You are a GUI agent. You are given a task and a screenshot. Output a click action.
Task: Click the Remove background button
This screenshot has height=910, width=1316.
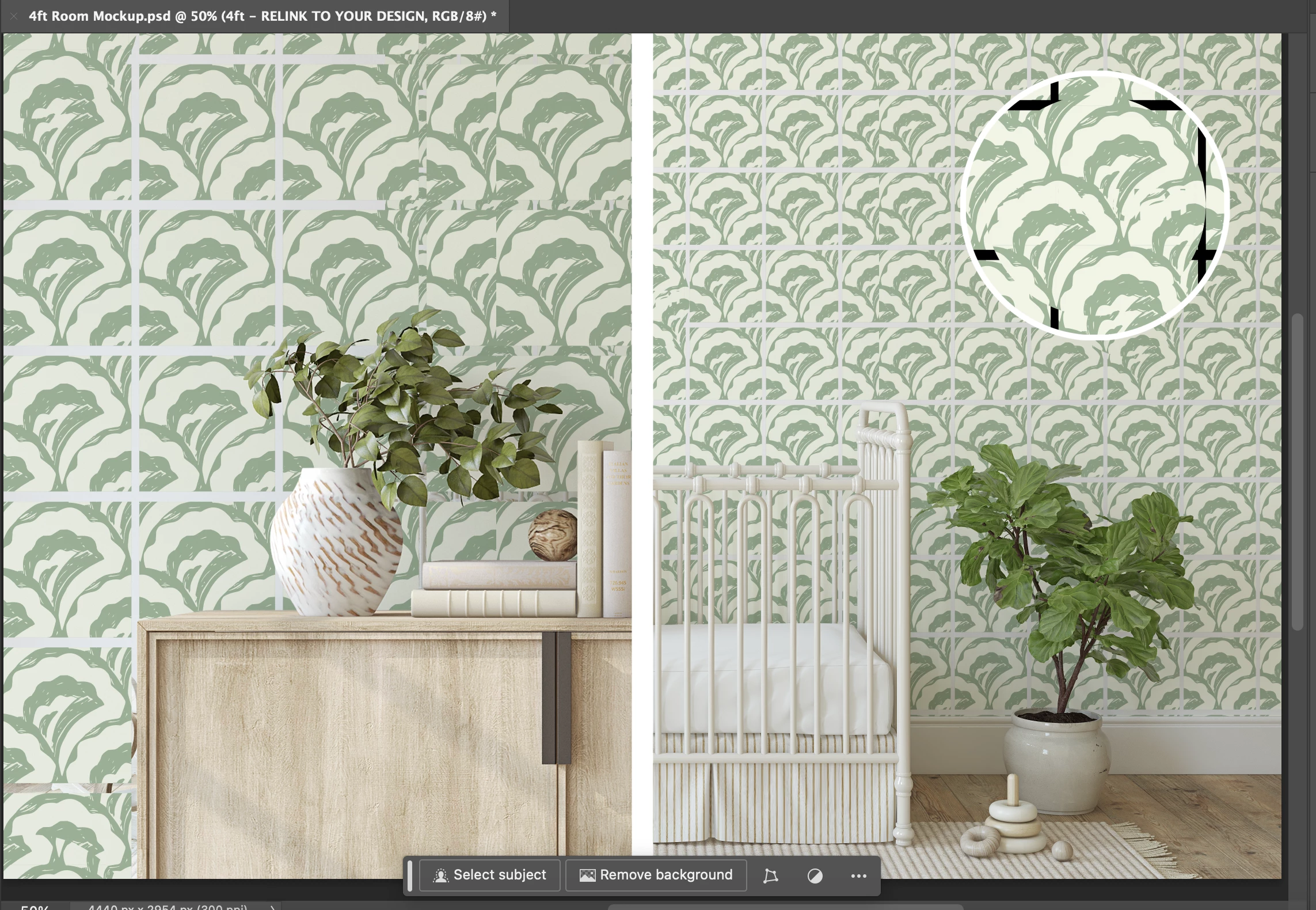click(656, 875)
